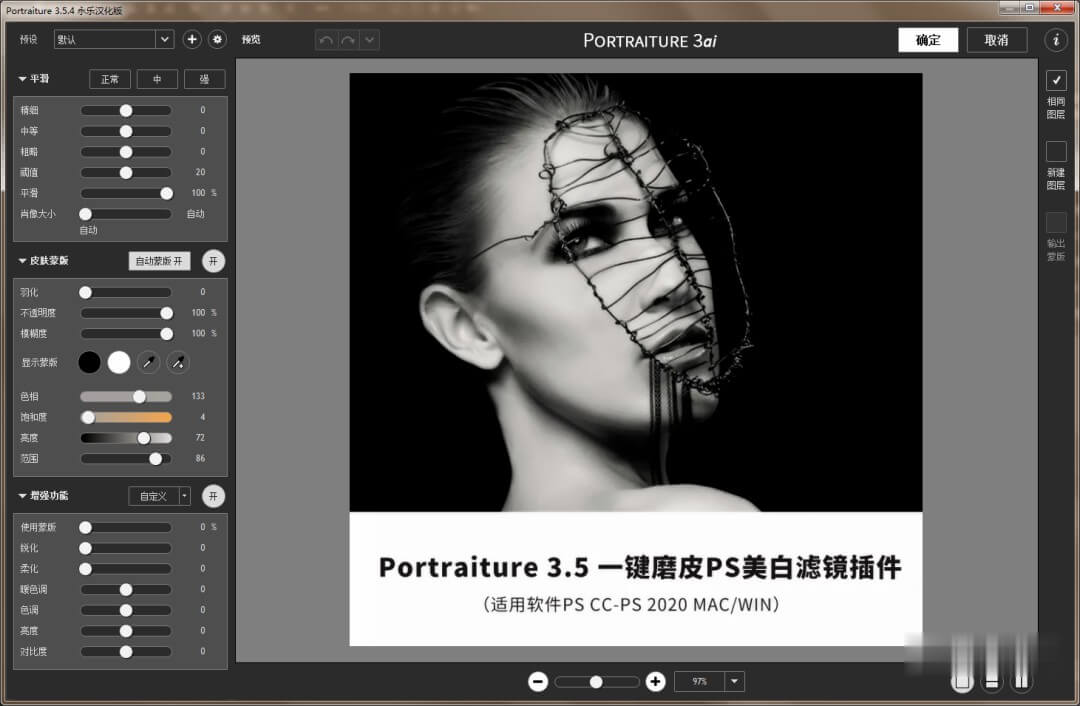1080x706 pixels.
Task: Click the undo arrow button
Action: coord(326,40)
